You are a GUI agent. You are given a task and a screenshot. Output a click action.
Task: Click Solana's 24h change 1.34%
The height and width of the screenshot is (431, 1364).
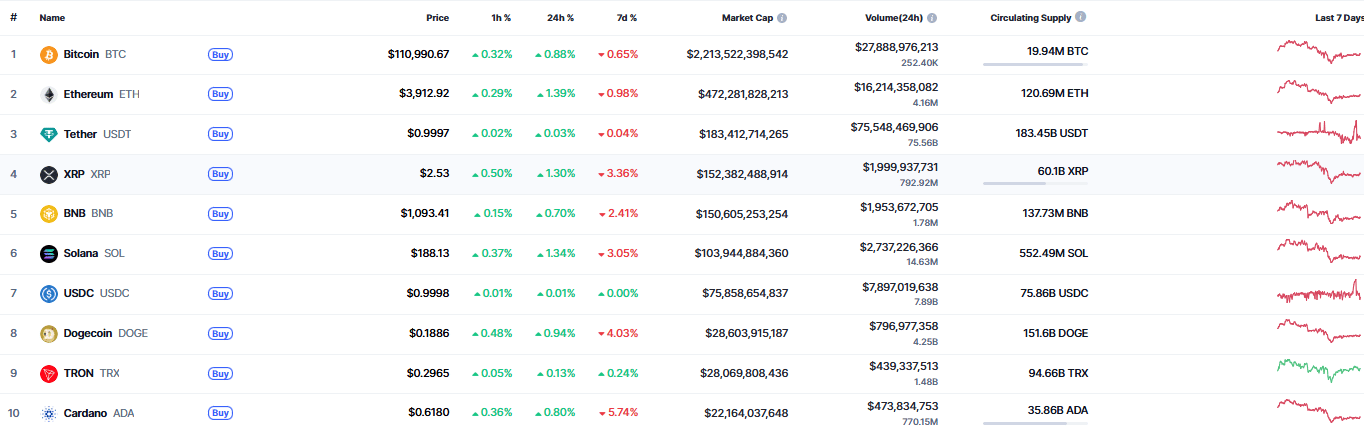(555, 254)
